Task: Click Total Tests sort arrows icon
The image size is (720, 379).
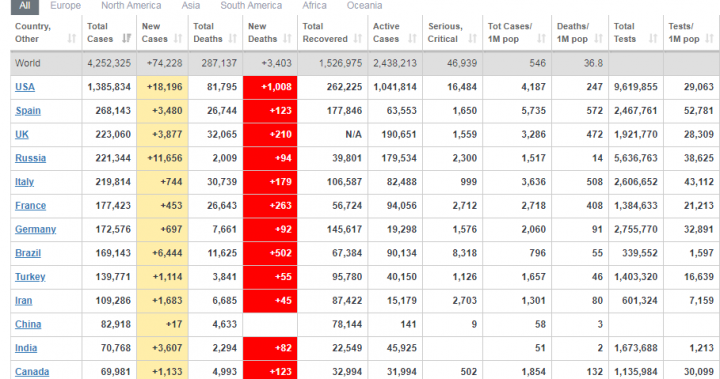Action: click(653, 39)
